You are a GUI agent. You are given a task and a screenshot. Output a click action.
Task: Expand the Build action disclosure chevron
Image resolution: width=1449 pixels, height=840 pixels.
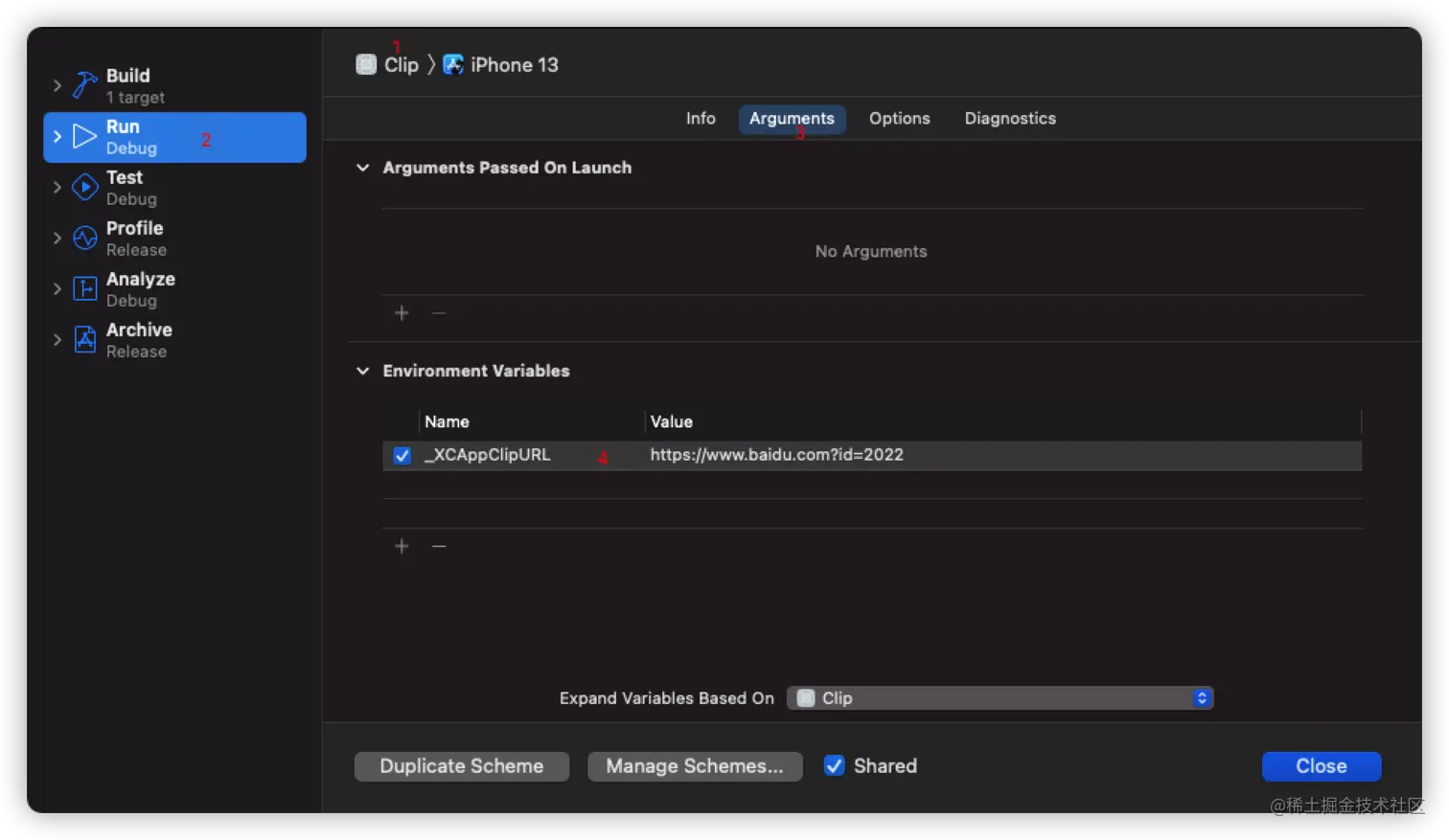point(57,85)
